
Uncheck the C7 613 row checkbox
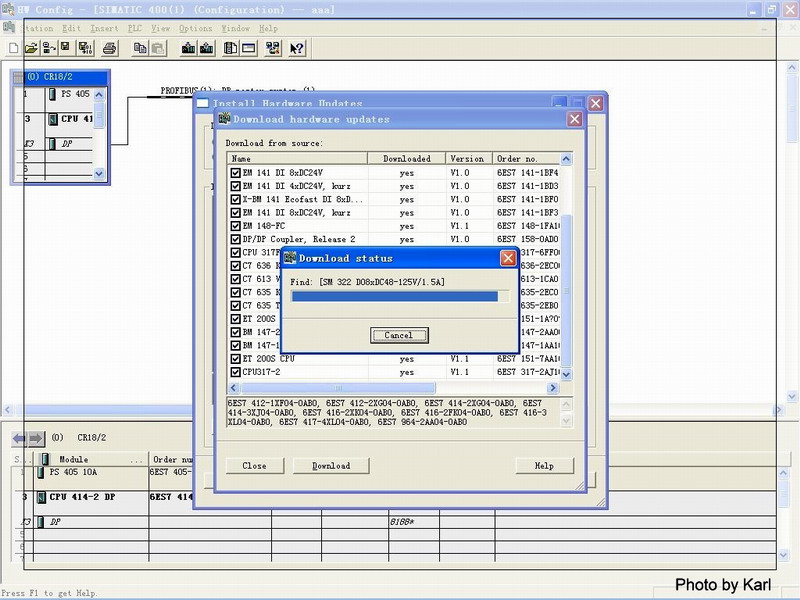coord(235,279)
